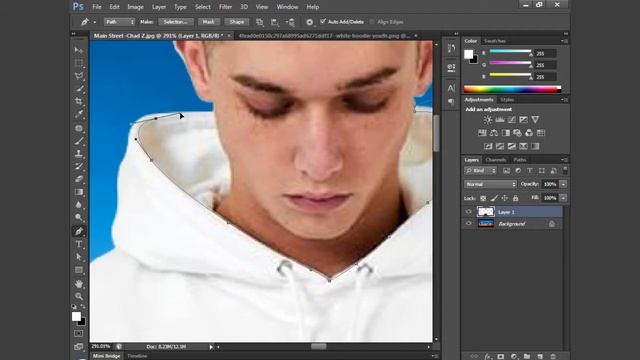Select the Rectangular Marquee tool
This screenshot has width=640, height=360.
79,63
